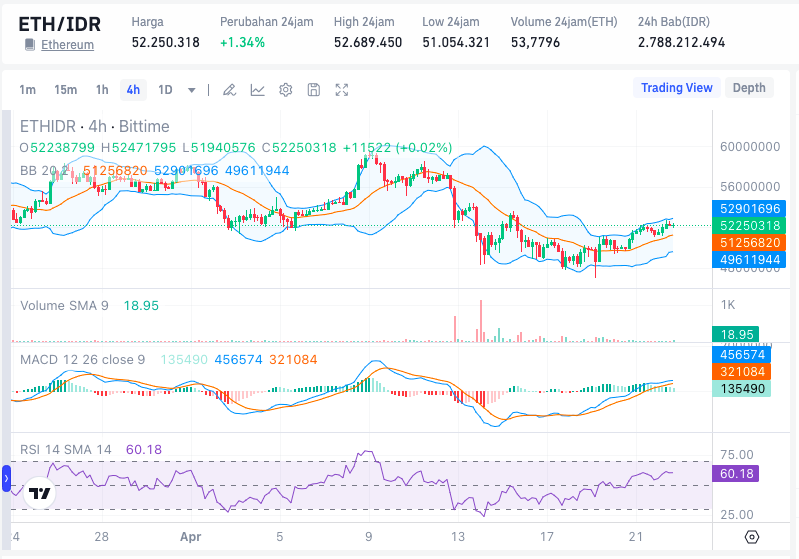Image resolution: width=799 pixels, height=559 pixels.
Task: Click the Harga value 52.250.318
Action: point(166,42)
